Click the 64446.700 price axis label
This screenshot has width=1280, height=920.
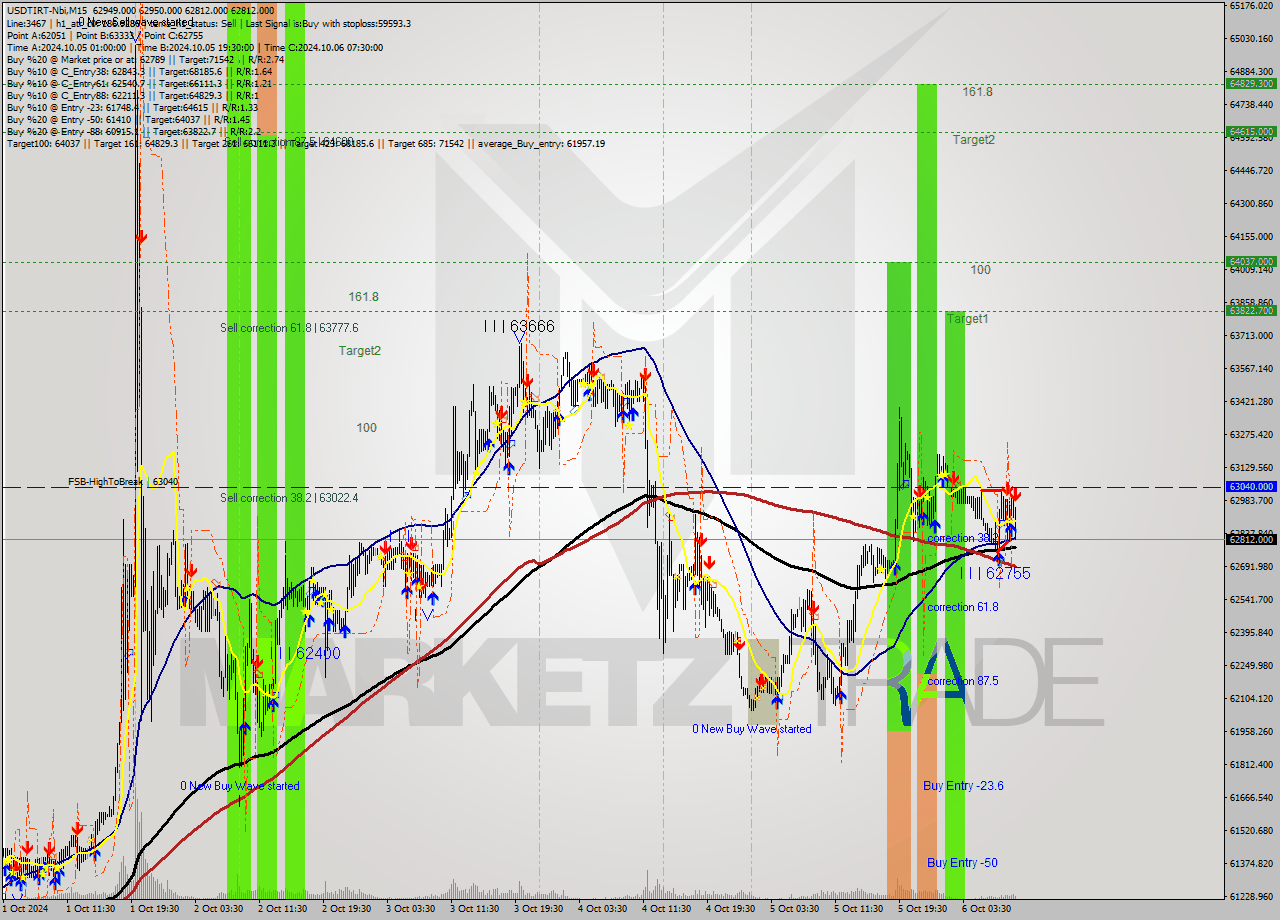(1251, 171)
